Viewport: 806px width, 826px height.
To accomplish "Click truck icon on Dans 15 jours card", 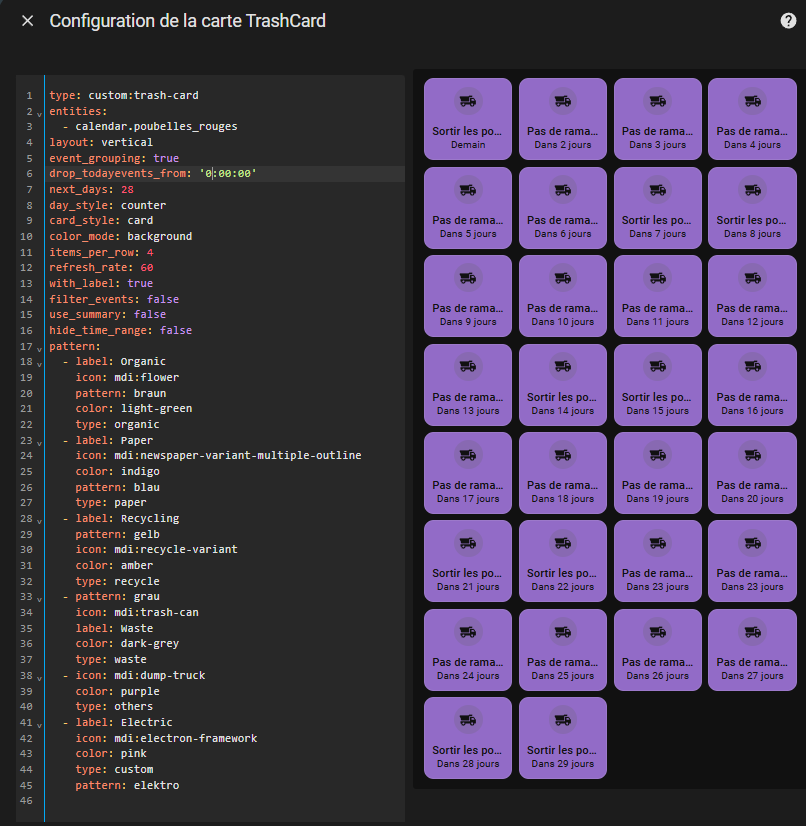I will coord(657,367).
